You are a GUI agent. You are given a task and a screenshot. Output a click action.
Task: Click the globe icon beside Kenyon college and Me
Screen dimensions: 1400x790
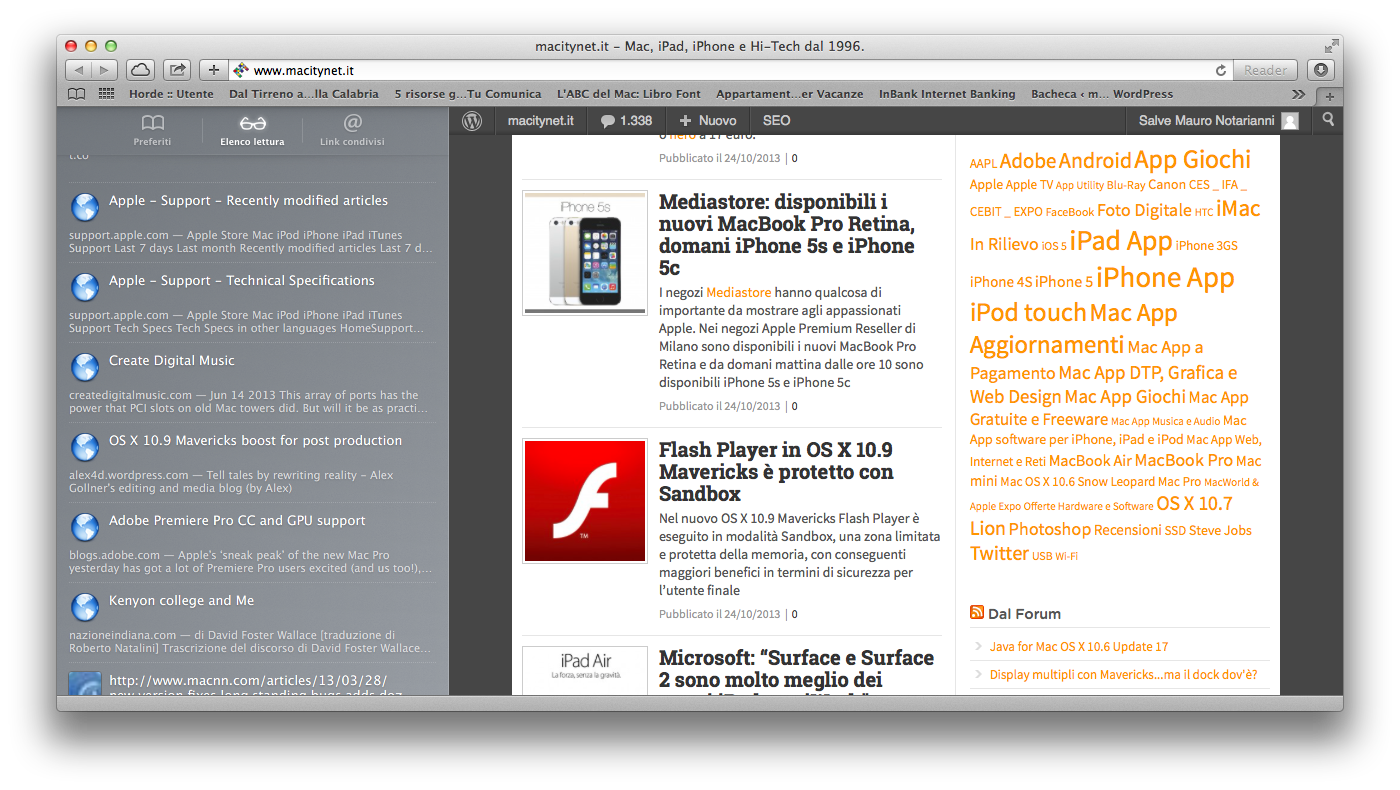tap(85, 607)
